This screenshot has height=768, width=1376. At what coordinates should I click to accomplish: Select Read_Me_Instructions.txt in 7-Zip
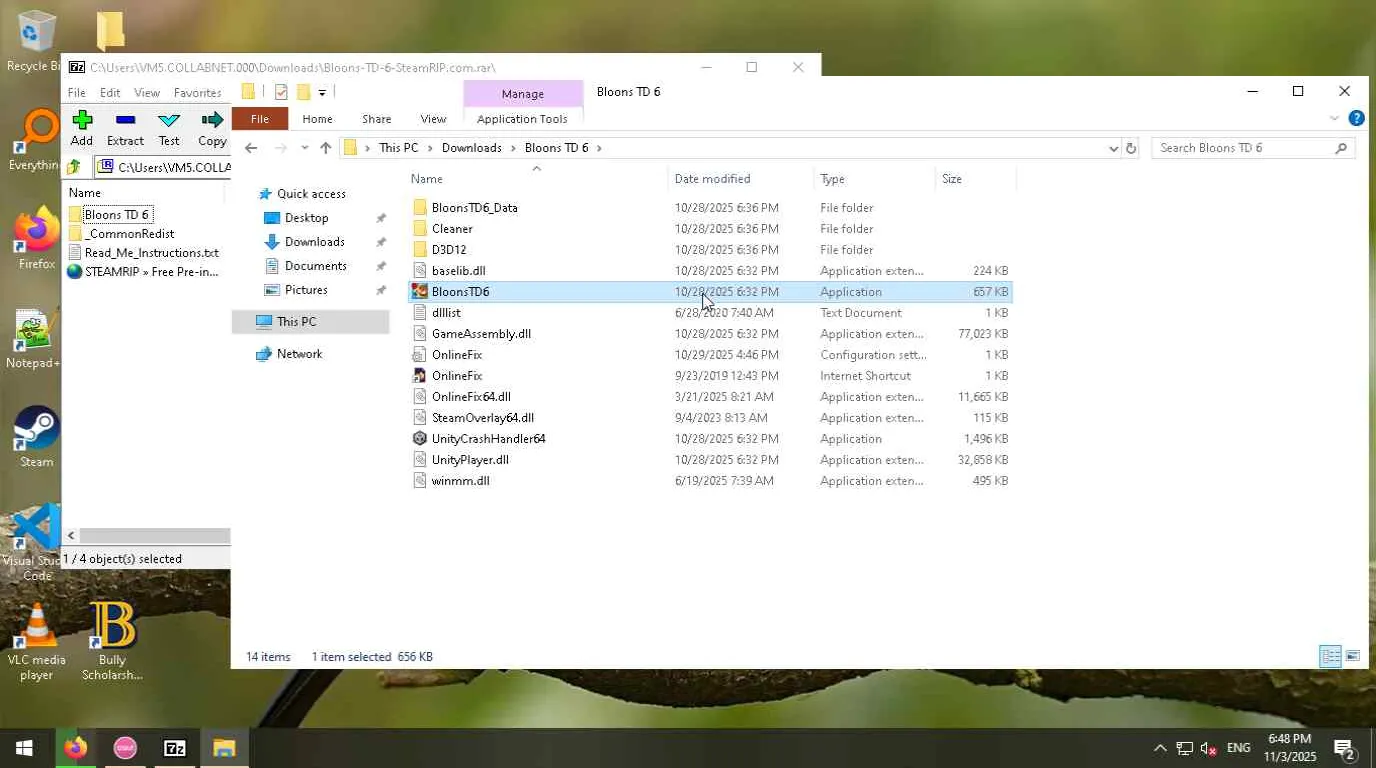151,253
